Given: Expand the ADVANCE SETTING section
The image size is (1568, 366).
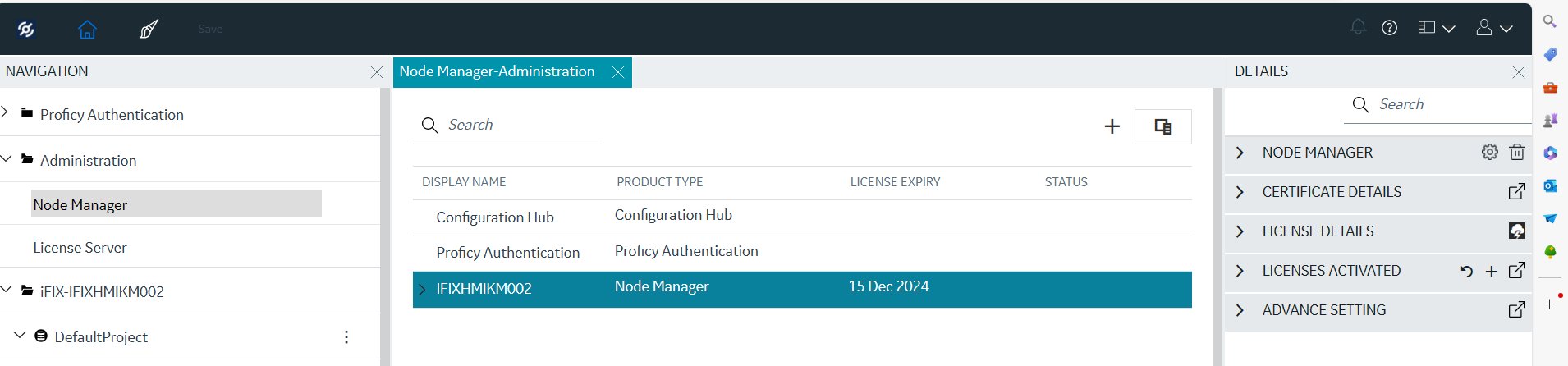Looking at the screenshot, I should (x=1240, y=310).
